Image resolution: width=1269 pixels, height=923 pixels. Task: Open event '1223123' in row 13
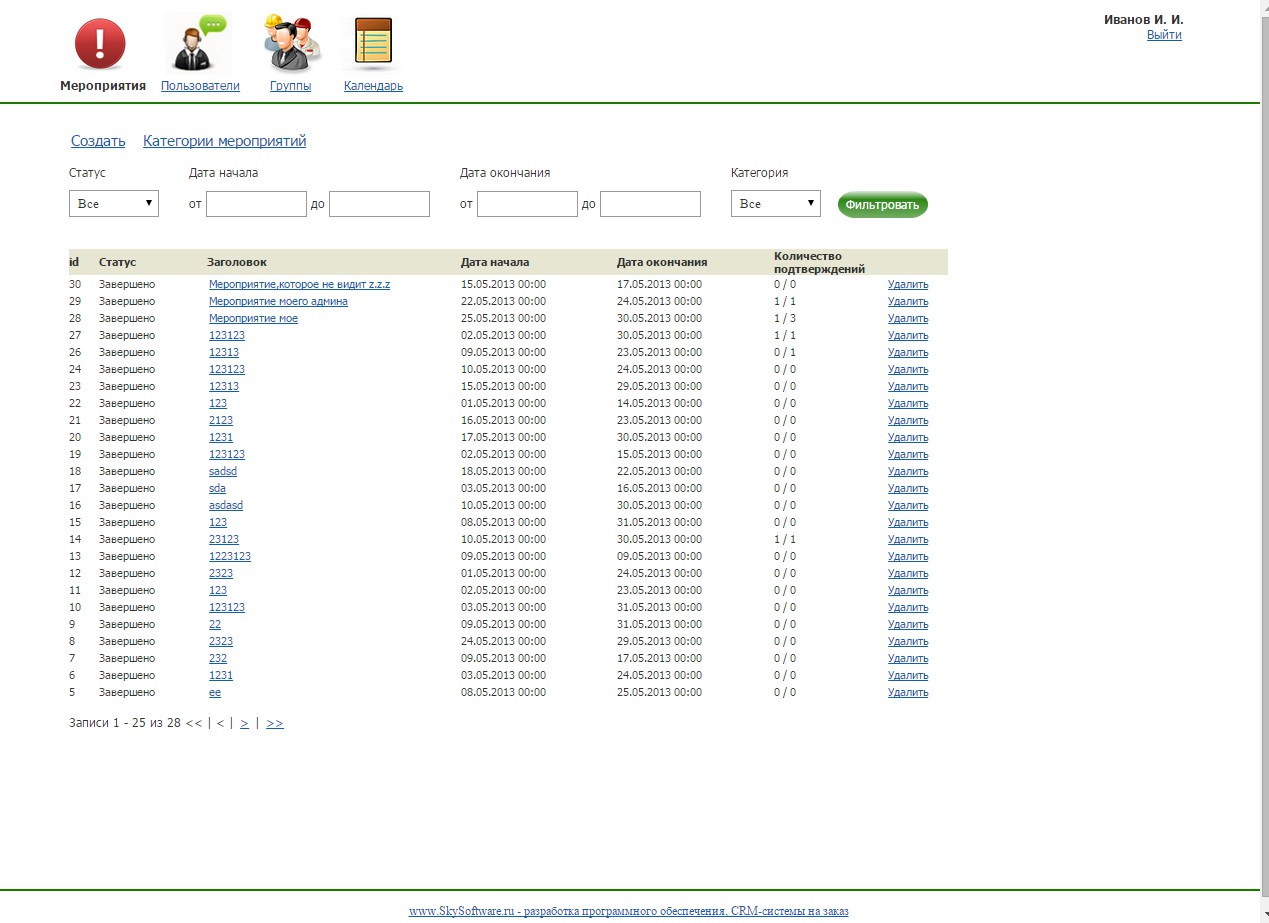coord(230,557)
